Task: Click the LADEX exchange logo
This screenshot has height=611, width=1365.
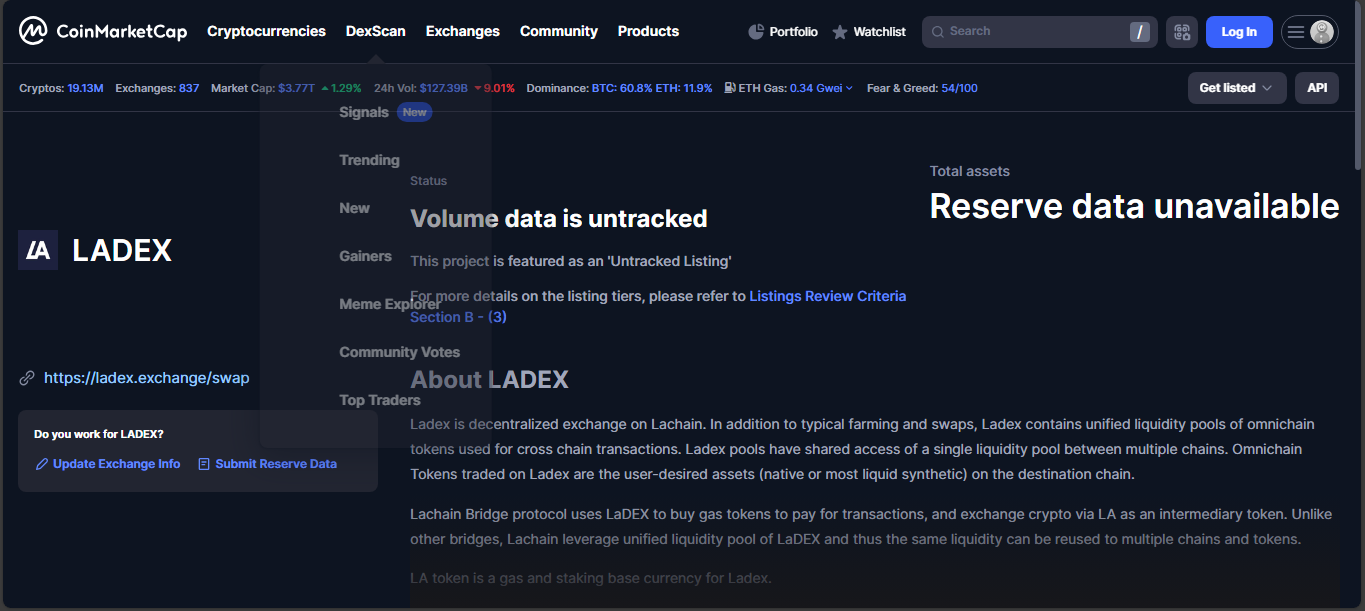Action: click(x=38, y=250)
